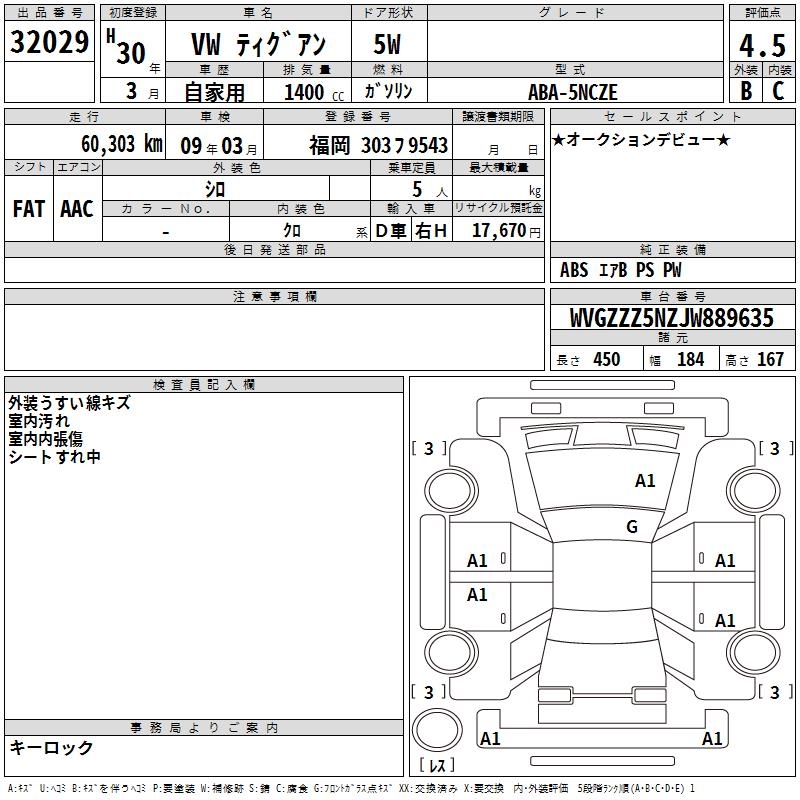
Task: Click the interior rating C
Action: click(778, 91)
